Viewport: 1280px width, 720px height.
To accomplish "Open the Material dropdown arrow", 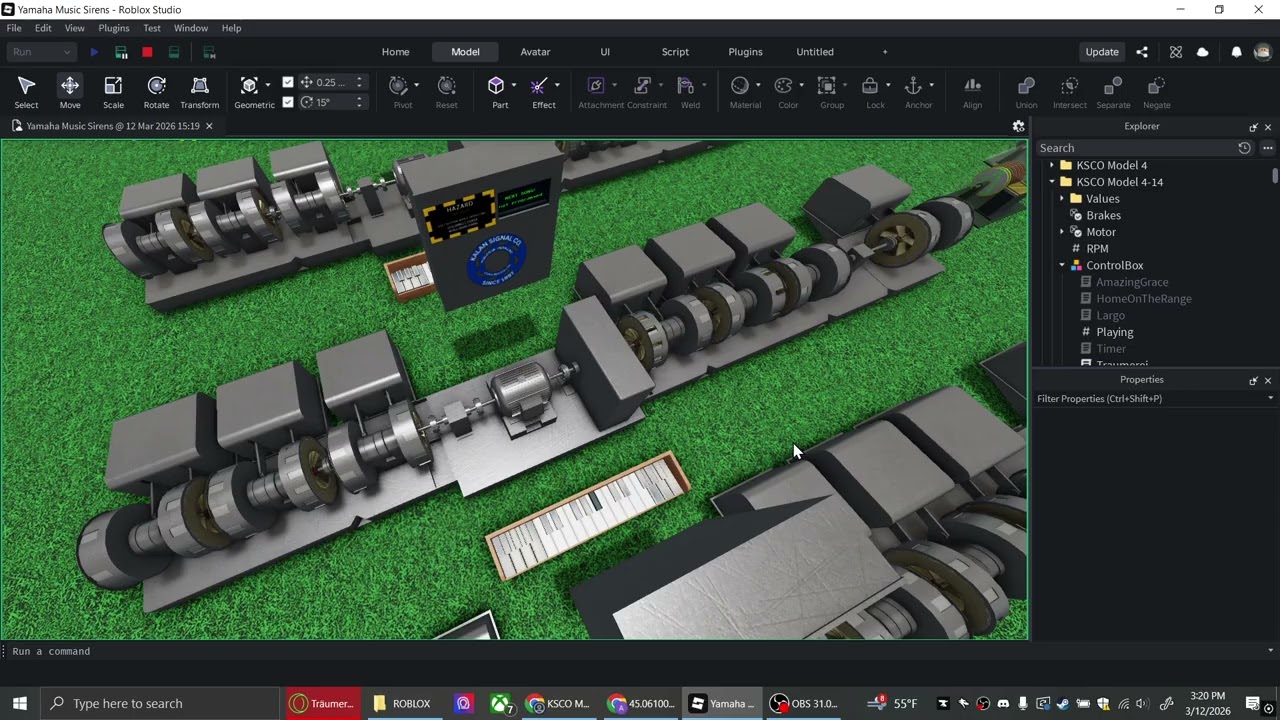I will coord(758,85).
